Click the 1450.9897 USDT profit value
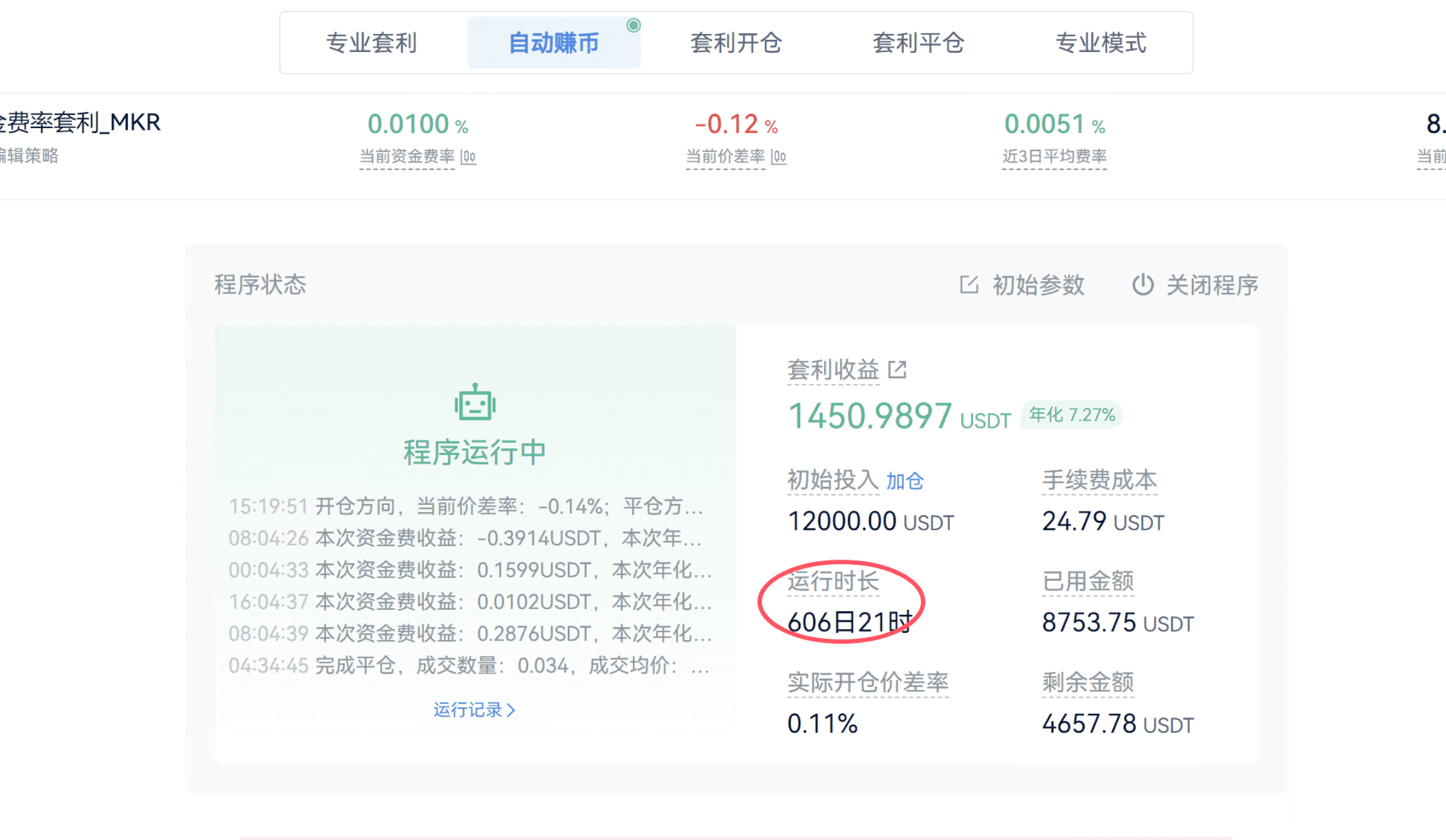This screenshot has width=1446, height=840. (899, 415)
